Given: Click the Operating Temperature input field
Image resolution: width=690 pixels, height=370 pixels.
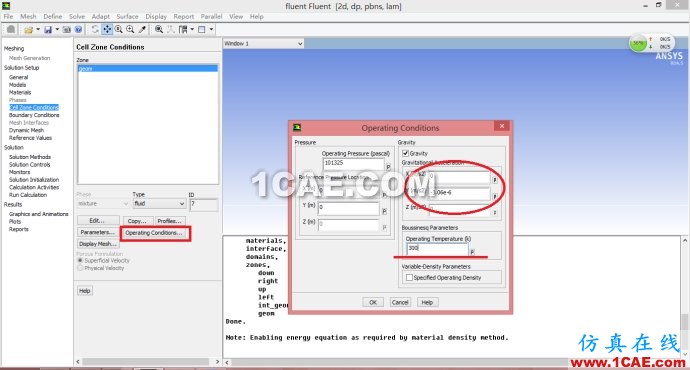Looking at the screenshot, I should click(x=437, y=249).
